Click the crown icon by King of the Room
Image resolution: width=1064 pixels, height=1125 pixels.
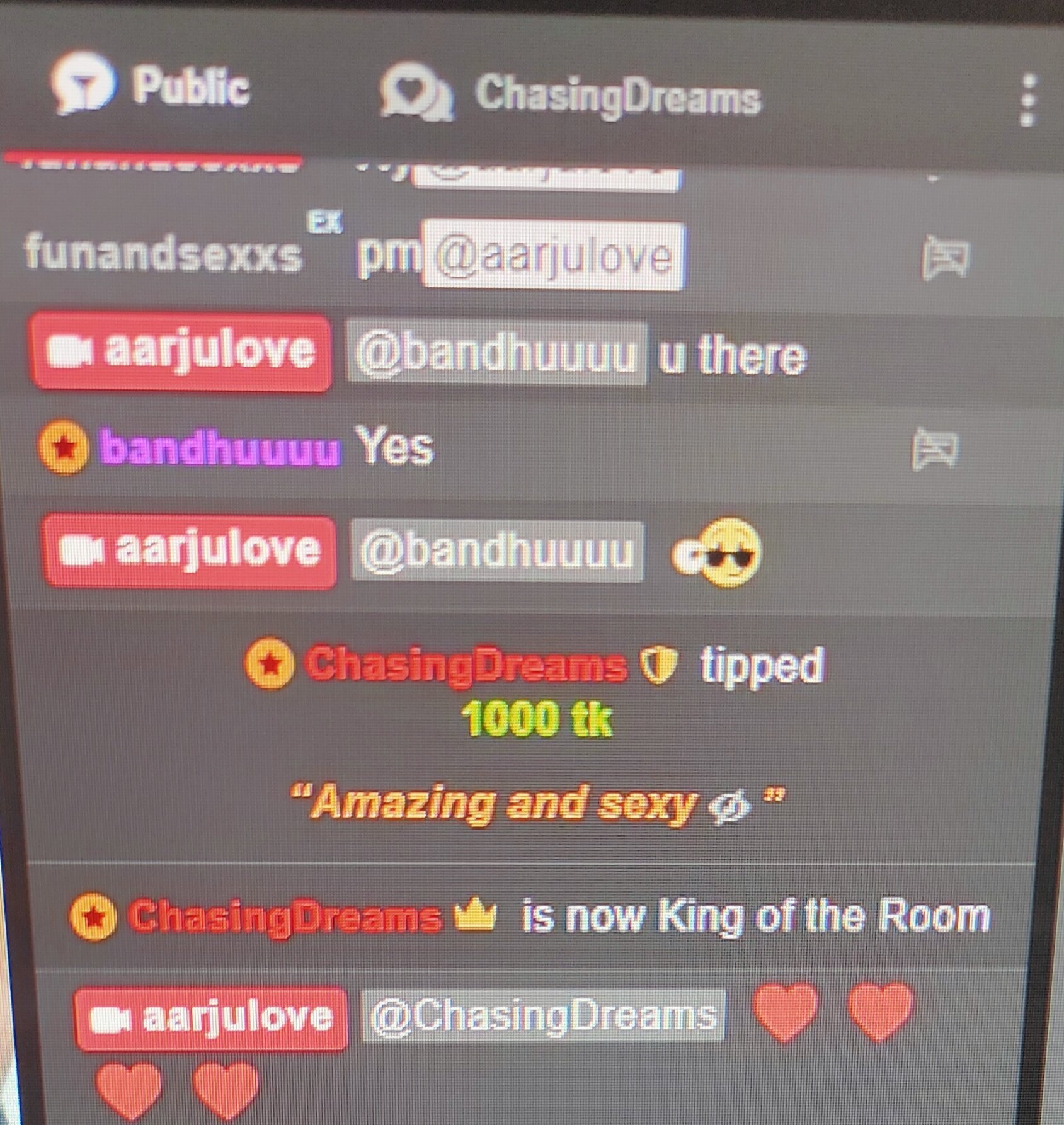(x=475, y=917)
